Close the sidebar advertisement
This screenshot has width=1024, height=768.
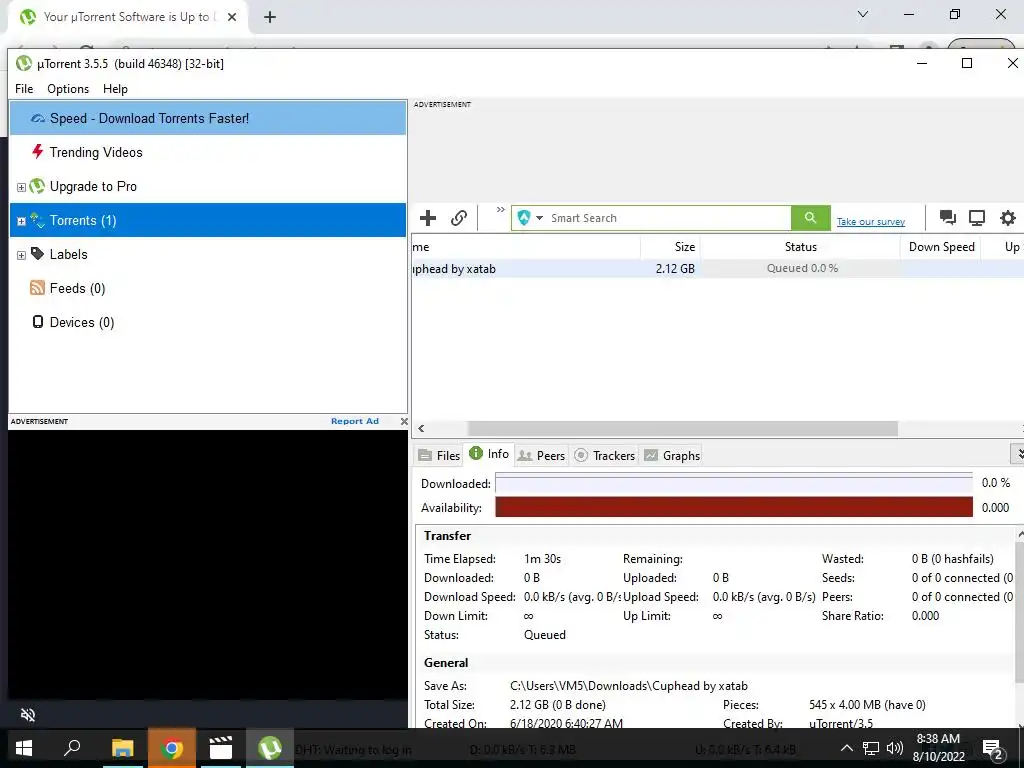[404, 421]
